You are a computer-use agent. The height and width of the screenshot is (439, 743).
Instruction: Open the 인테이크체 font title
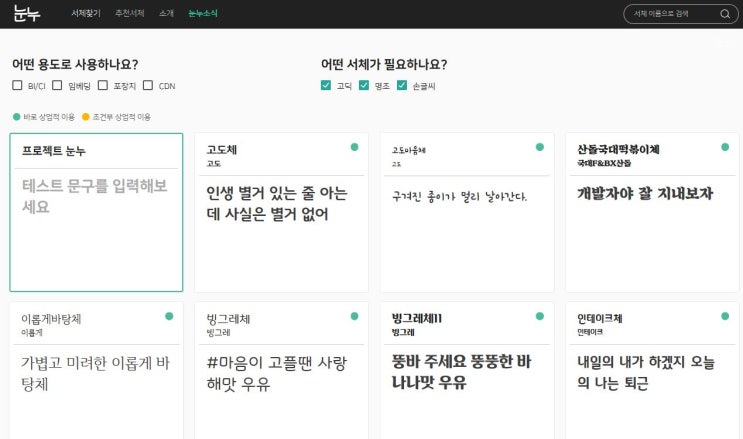click(x=599, y=319)
